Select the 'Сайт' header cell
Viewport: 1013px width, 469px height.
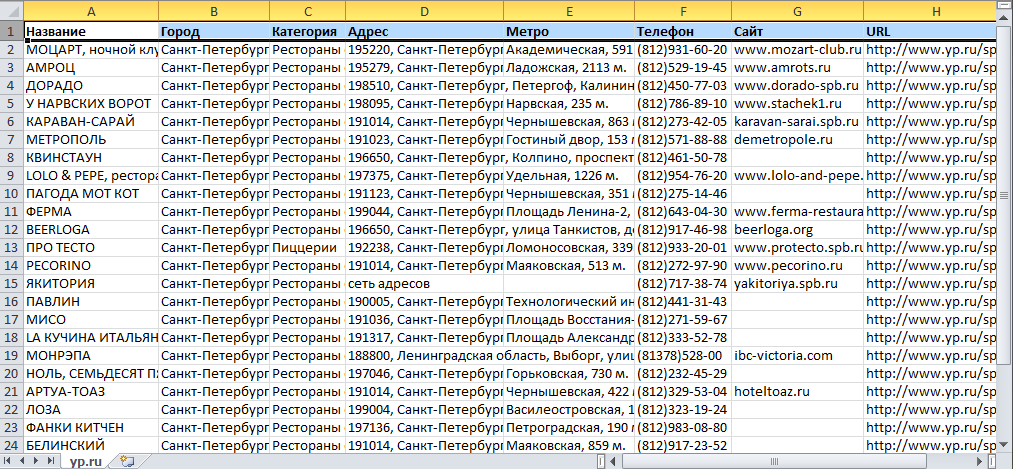pos(797,31)
